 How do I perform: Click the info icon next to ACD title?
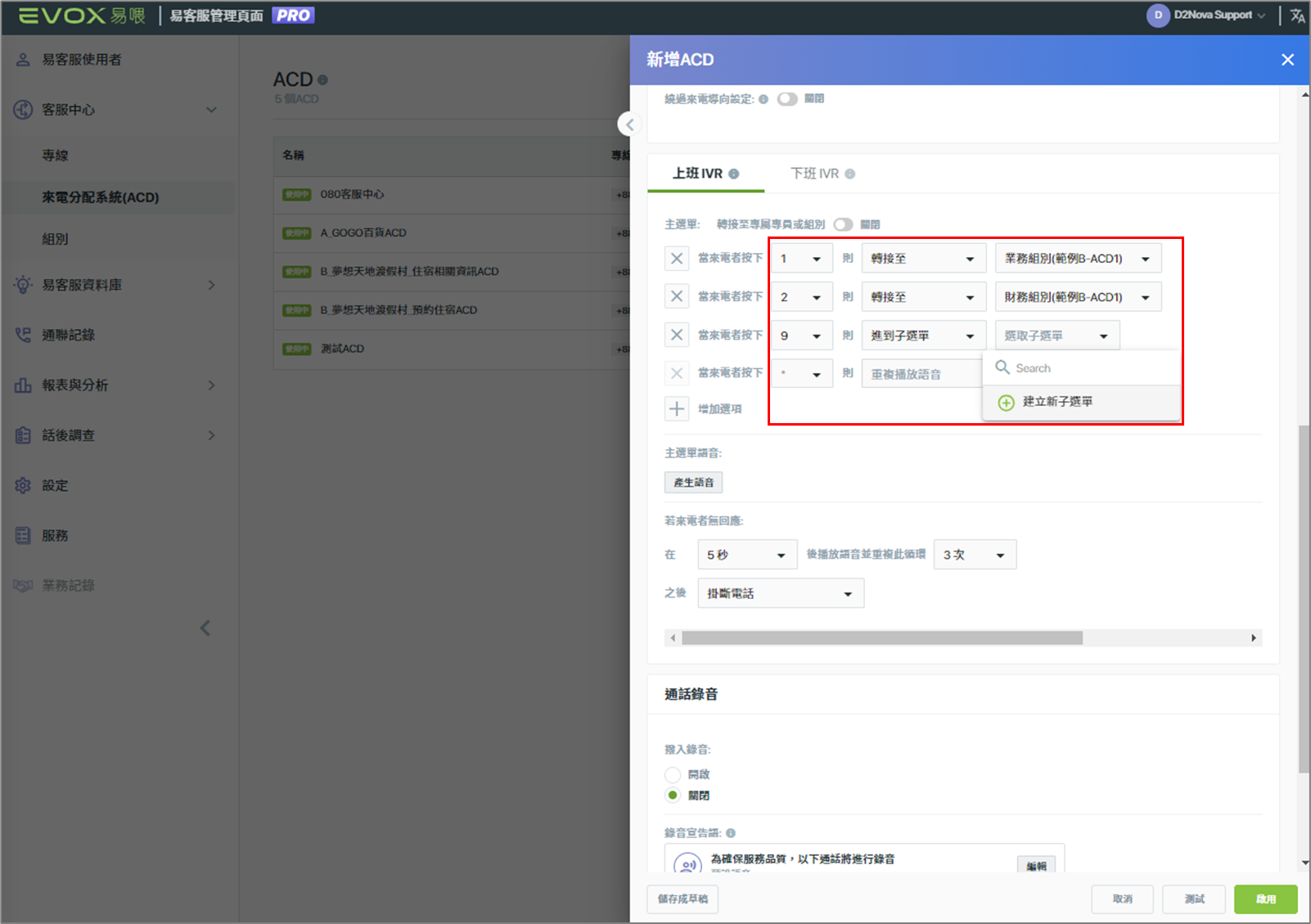pos(322,80)
